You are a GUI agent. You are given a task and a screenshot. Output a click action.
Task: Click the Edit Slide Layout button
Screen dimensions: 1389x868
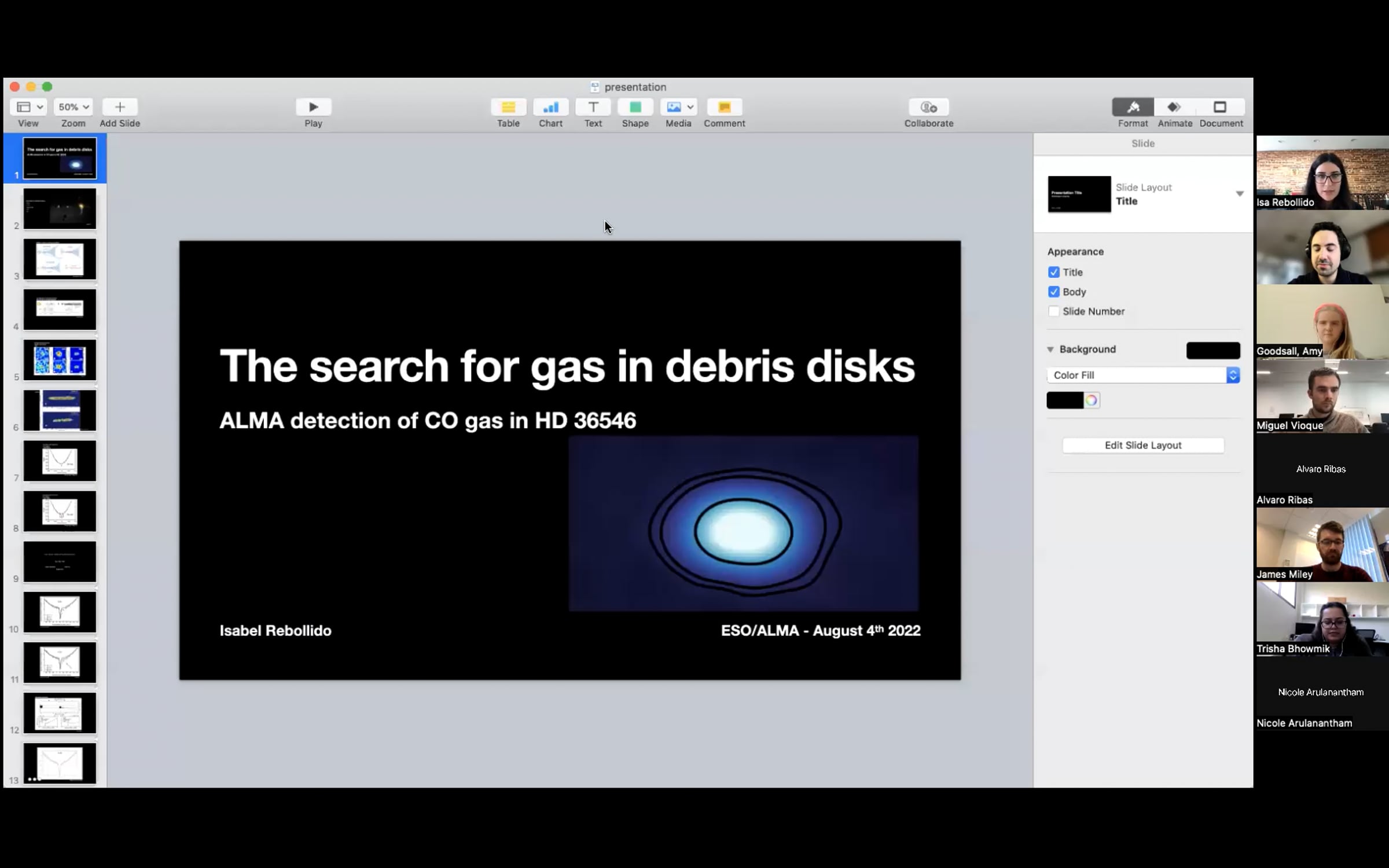click(1142, 445)
